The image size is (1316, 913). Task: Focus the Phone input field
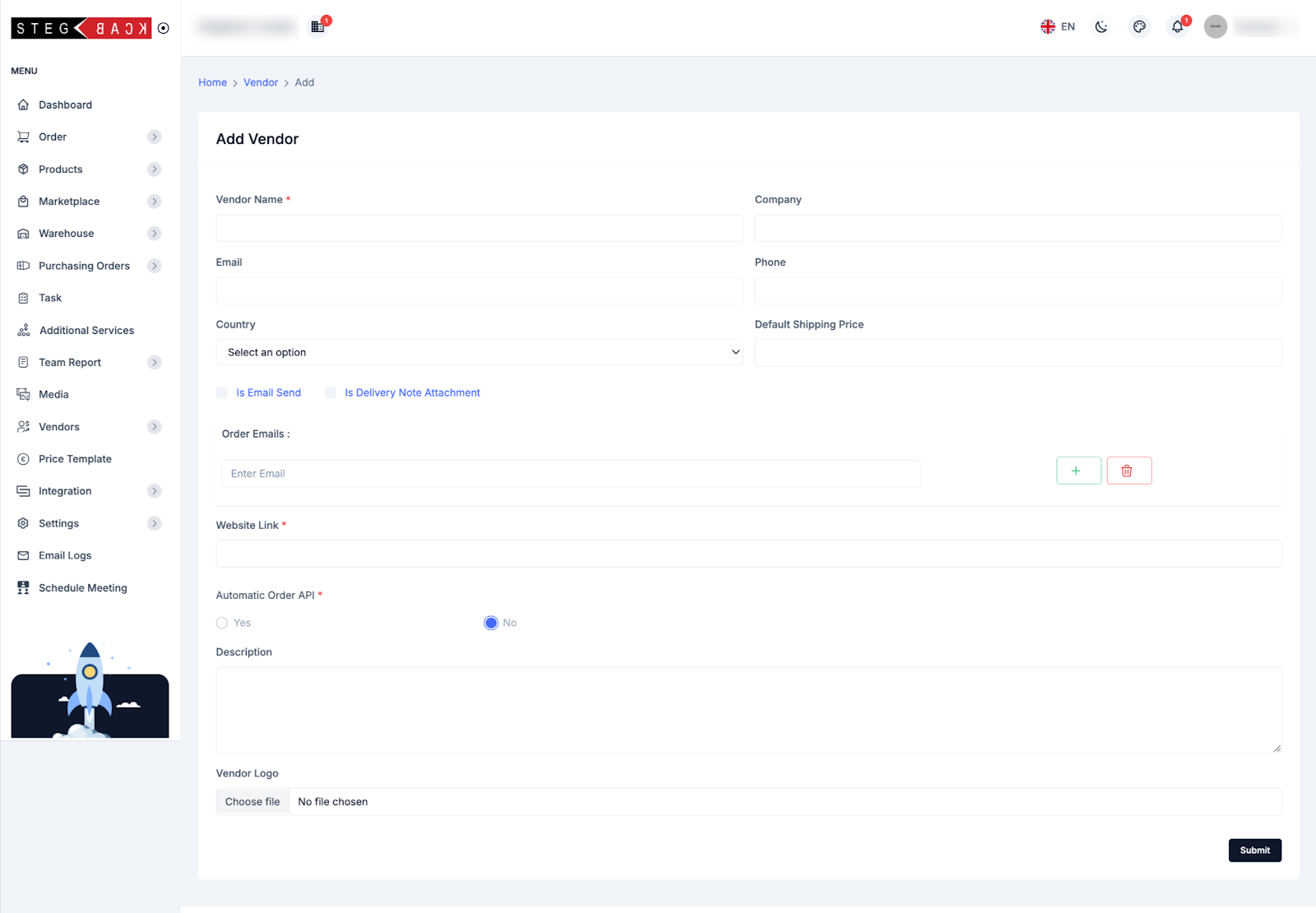click(x=1017, y=290)
